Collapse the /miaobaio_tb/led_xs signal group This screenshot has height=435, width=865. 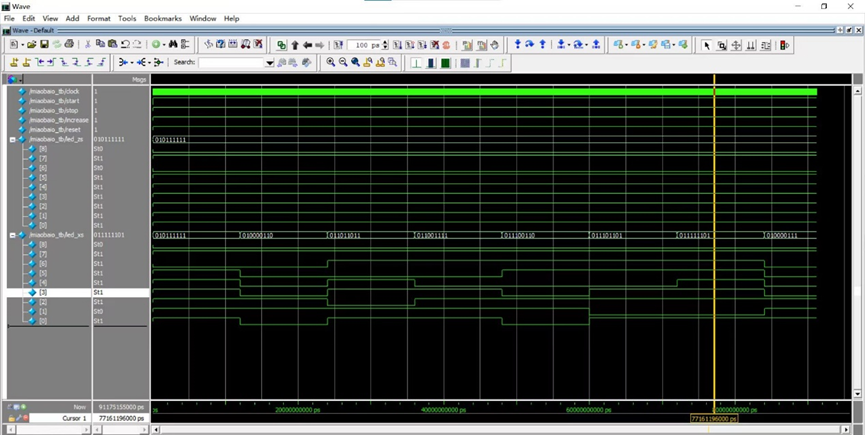point(12,235)
